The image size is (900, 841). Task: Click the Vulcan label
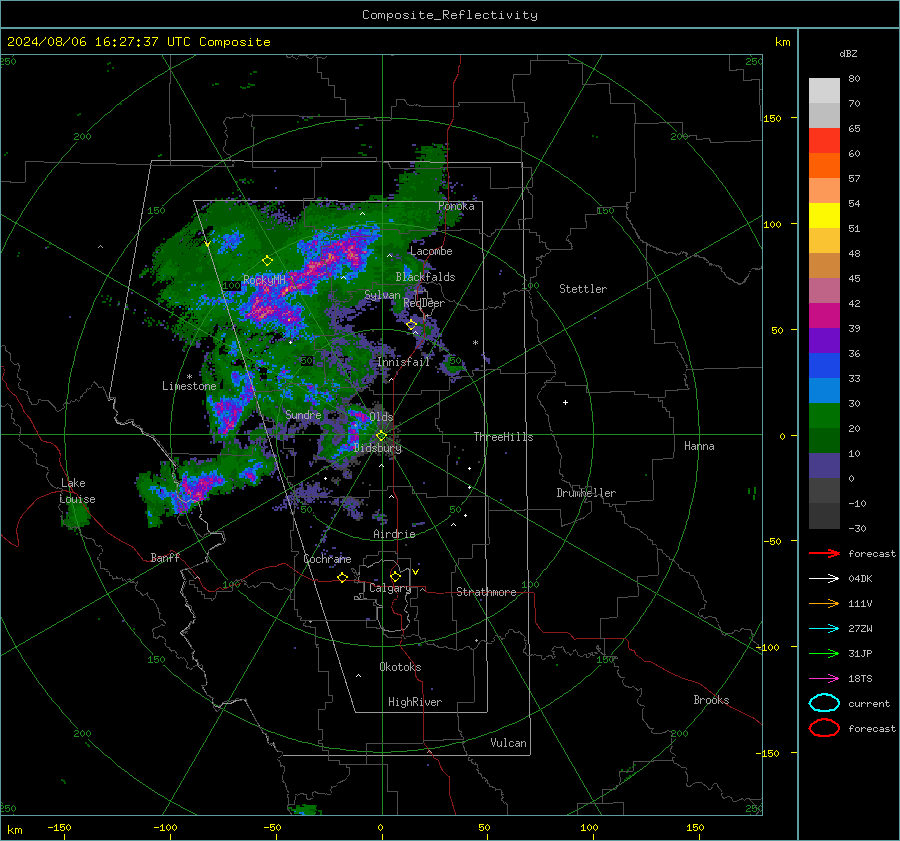pos(509,743)
